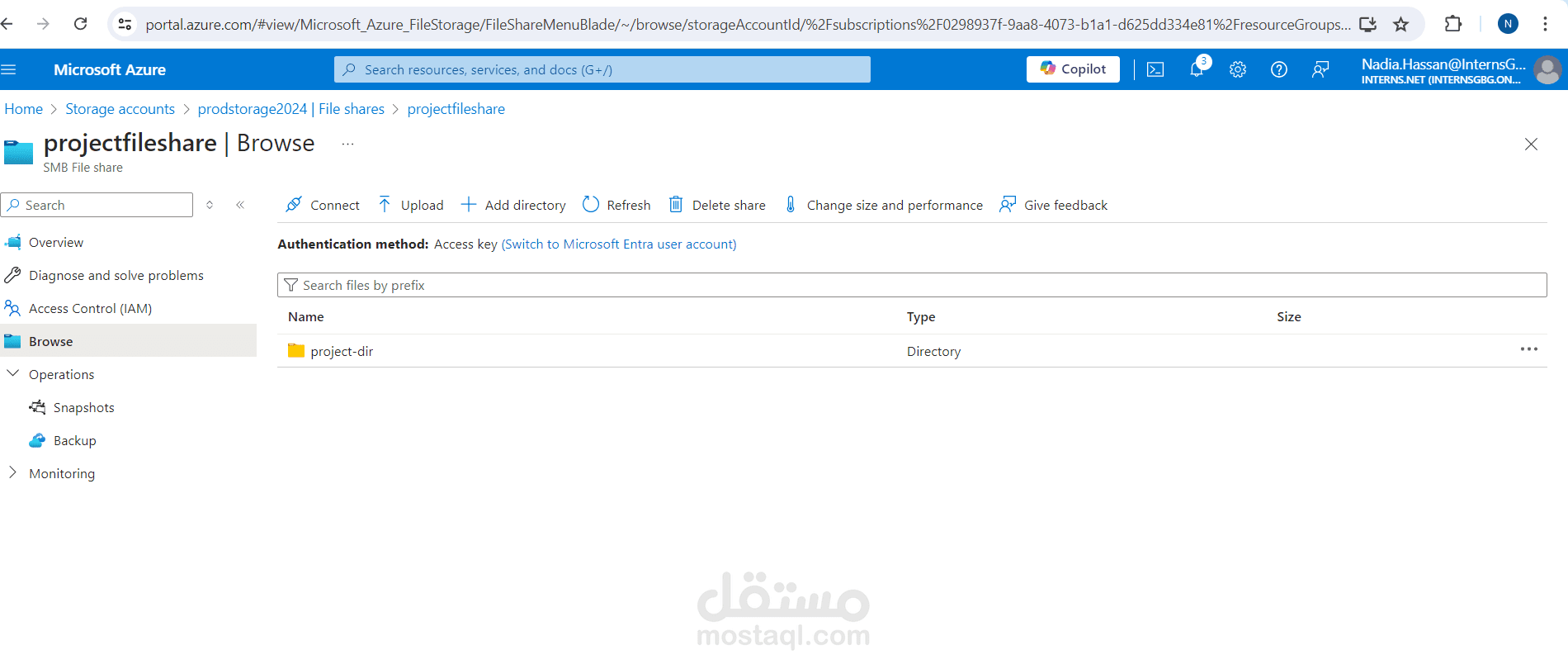Open prodstorage2024 | File shares breadcrumb
This screenshot has width=1568, height=664.
tap(291, 109)
